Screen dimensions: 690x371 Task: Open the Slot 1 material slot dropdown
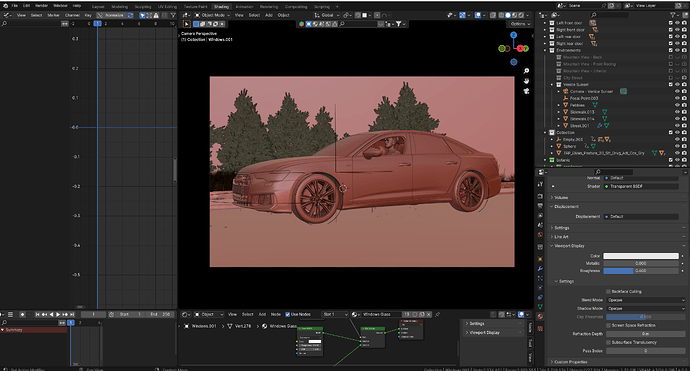tap(335, 315)
